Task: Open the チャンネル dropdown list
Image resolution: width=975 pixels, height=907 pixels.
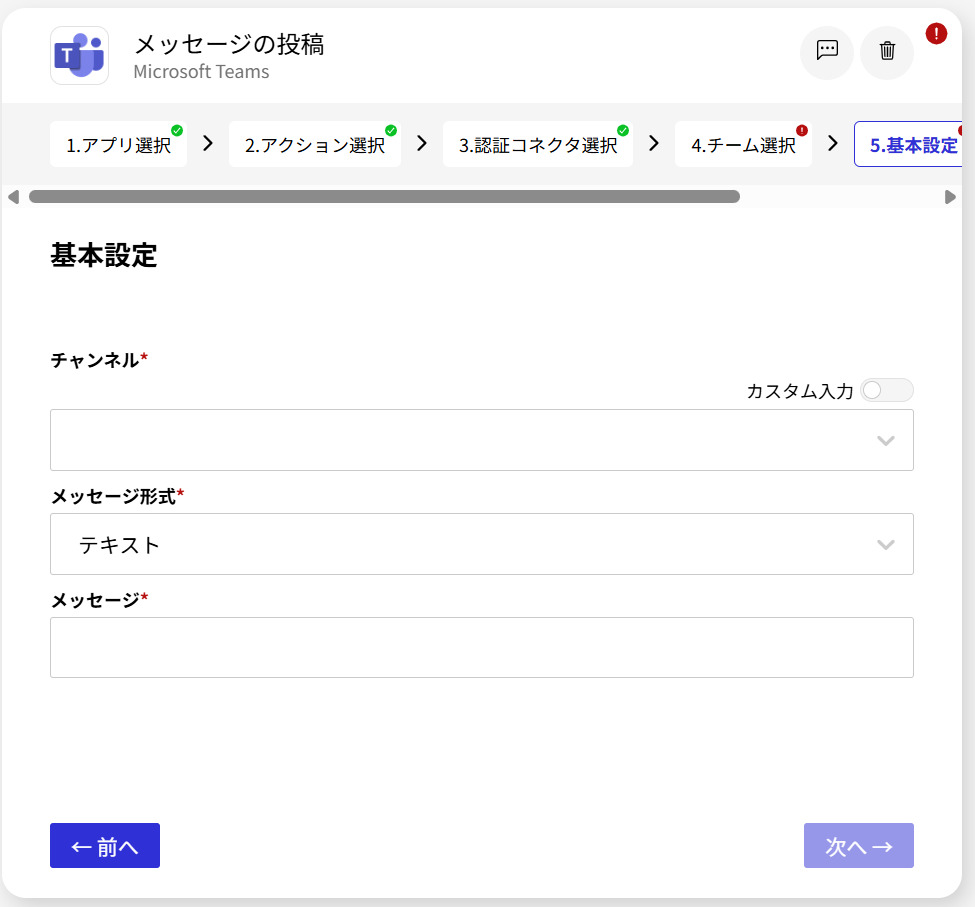Action: tap(481, 440)
